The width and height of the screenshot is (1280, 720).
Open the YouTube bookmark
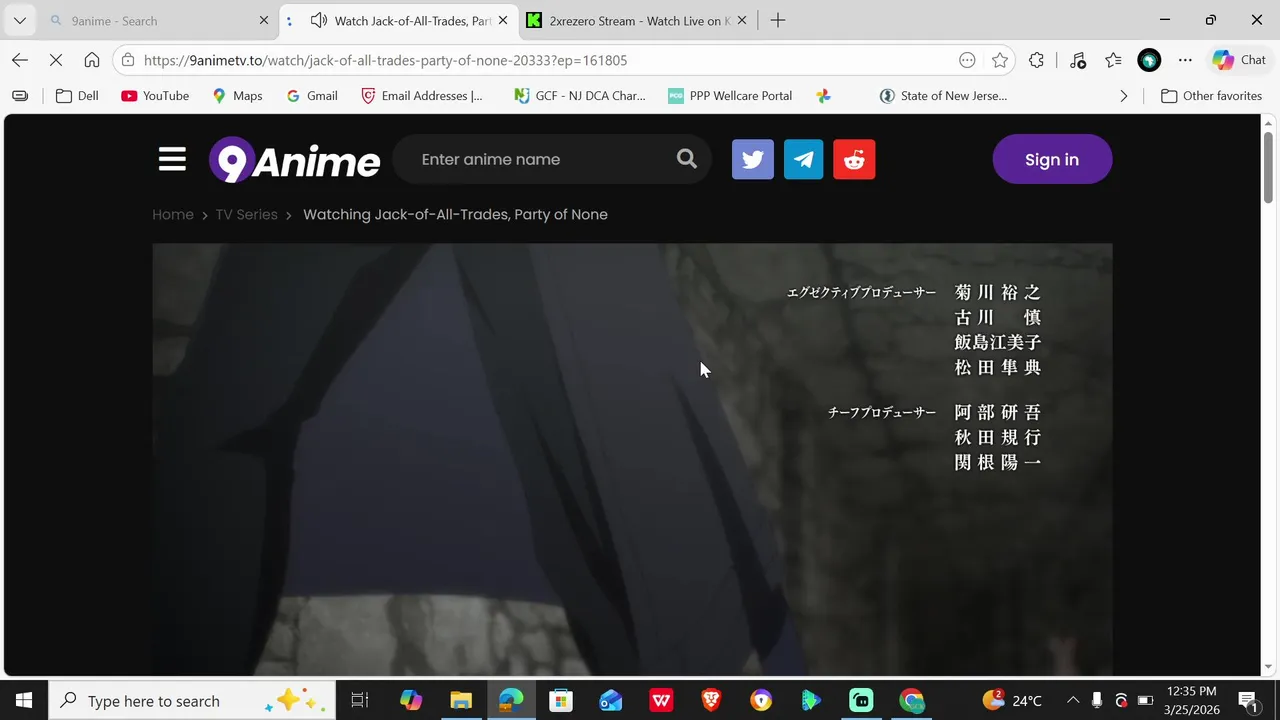(x=155, y=96)
